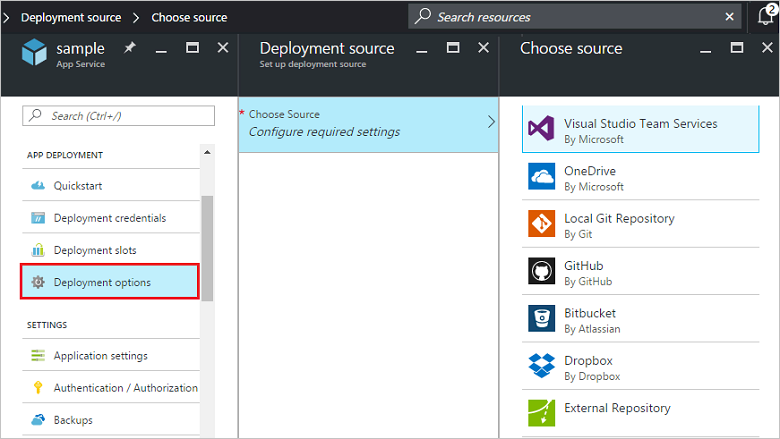
Task: Open Deployment slots menu item
Action: coord(111,250)
